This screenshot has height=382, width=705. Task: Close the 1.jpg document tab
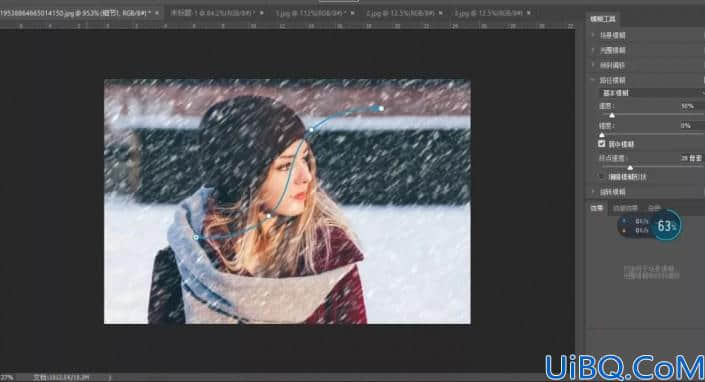352,13
